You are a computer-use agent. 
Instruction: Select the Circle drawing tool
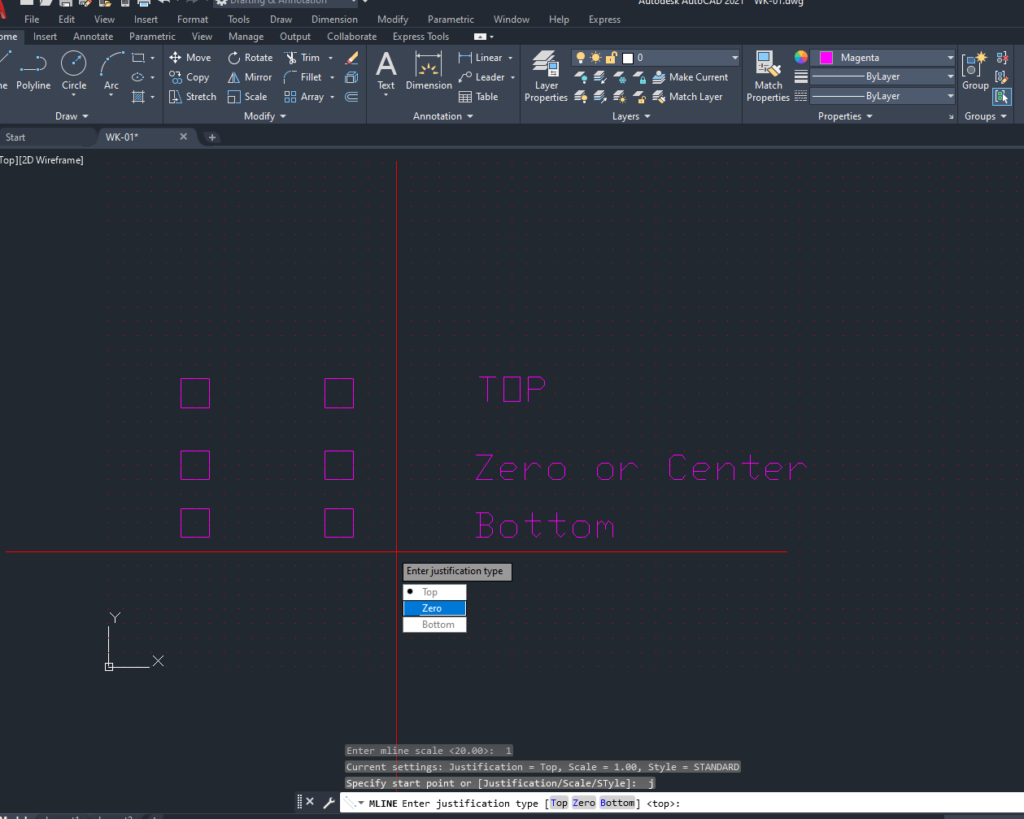tap(74, 70)
